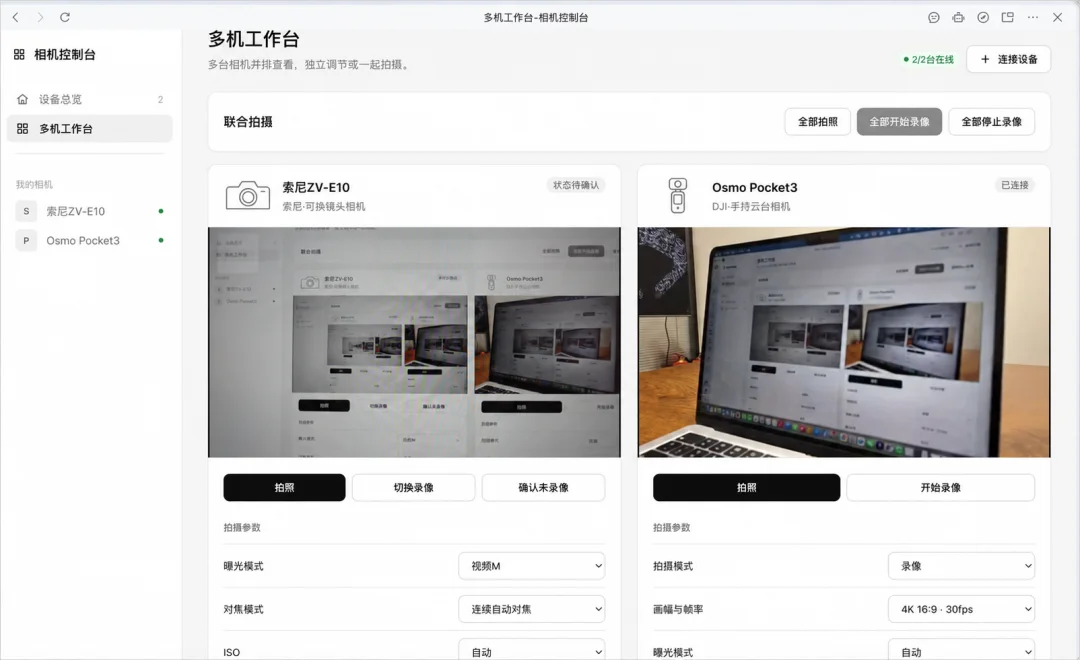Click the 索尼·可换镜头相机 subtitle
The image size is (1080, 660).
point(324,207)
